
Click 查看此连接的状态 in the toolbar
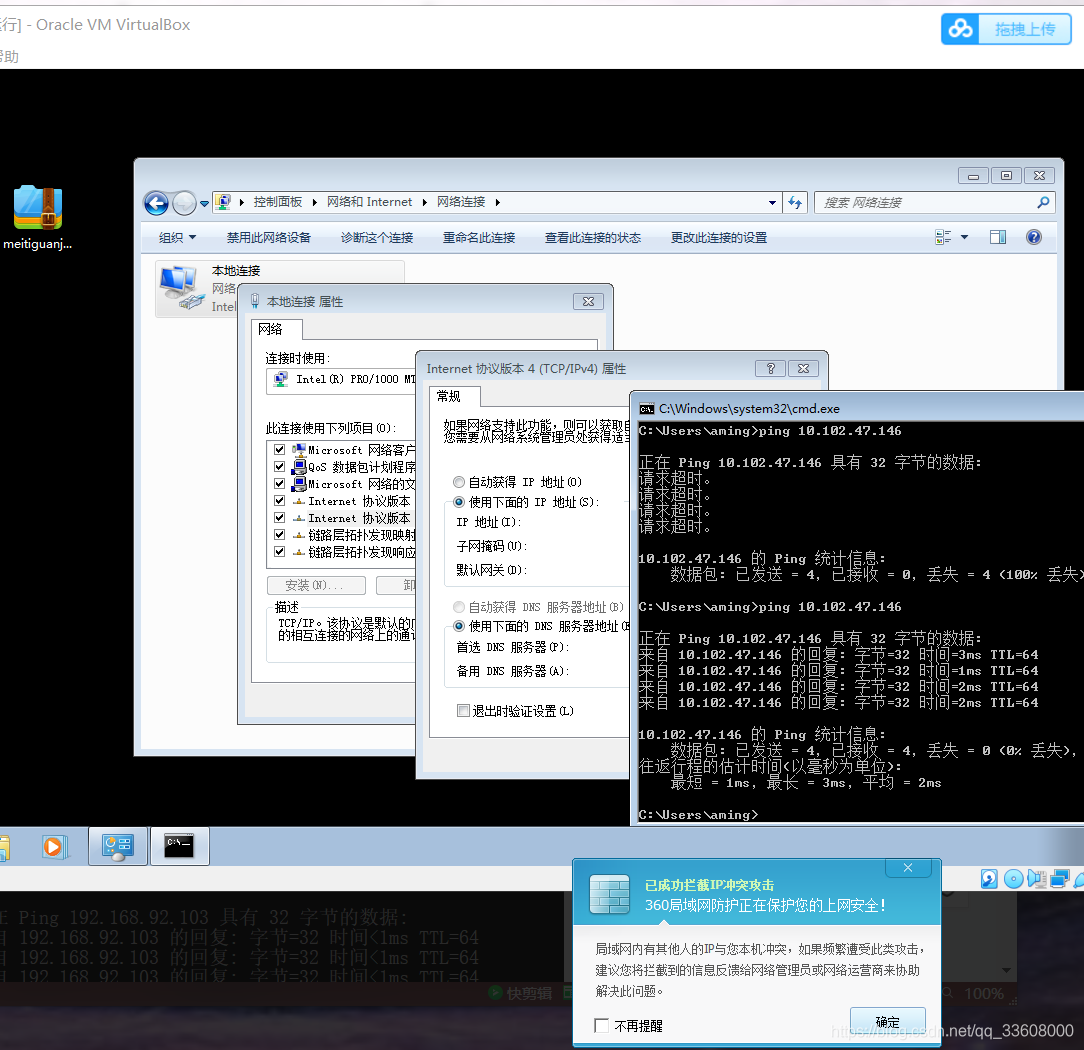tap(592, 238)
